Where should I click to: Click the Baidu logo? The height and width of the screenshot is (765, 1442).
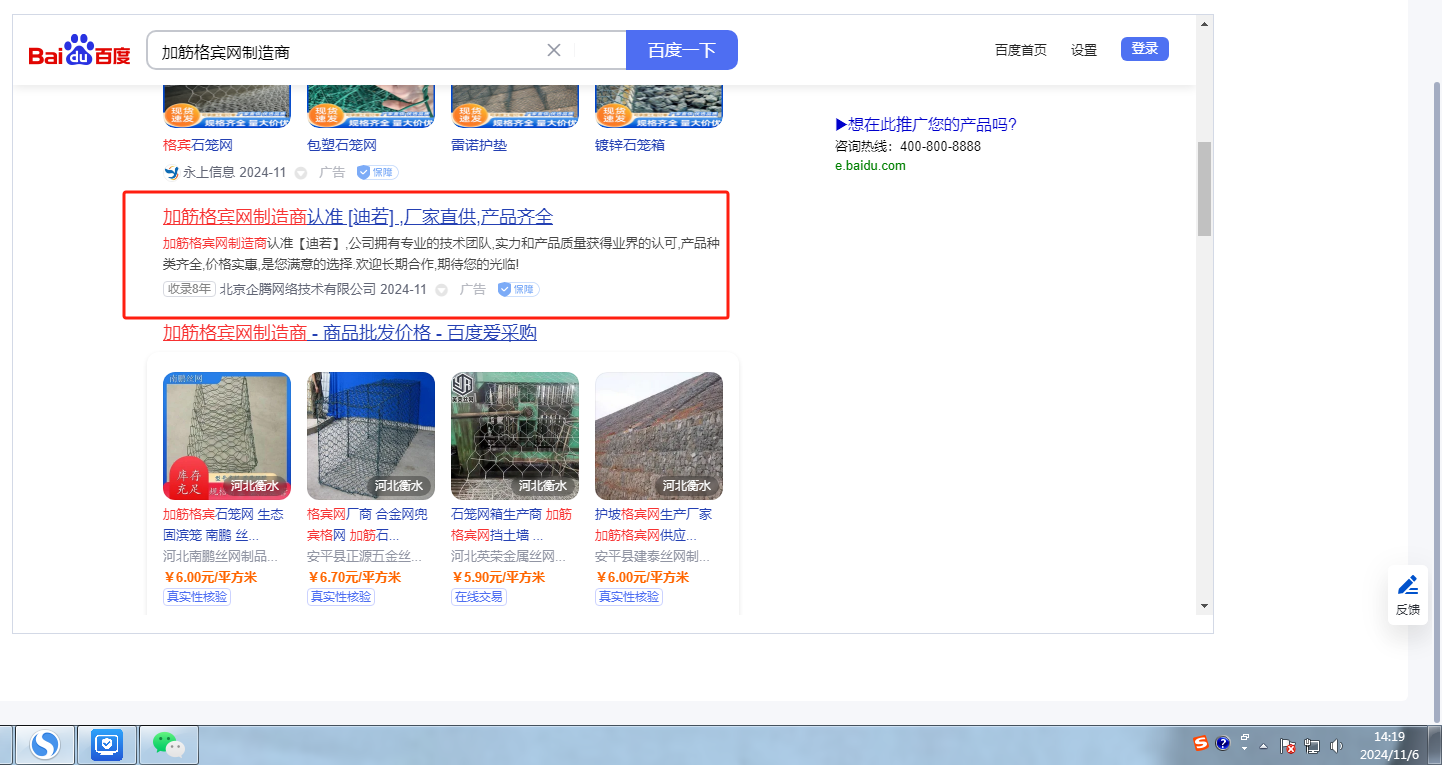[x=80, y=50]
